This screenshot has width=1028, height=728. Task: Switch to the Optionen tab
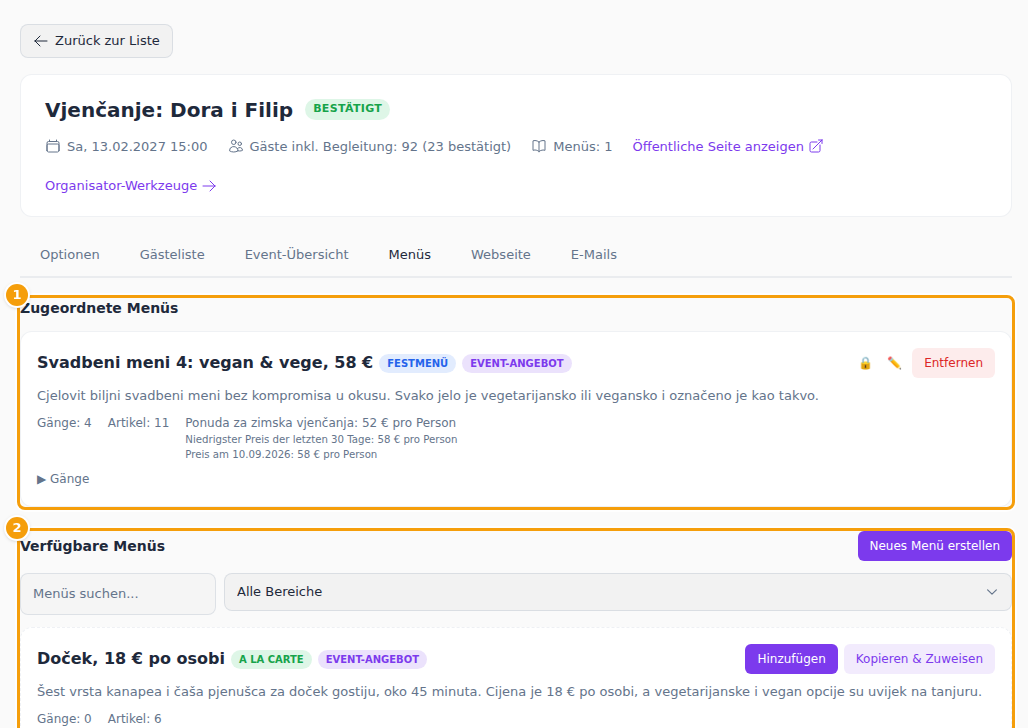point(69,254)
